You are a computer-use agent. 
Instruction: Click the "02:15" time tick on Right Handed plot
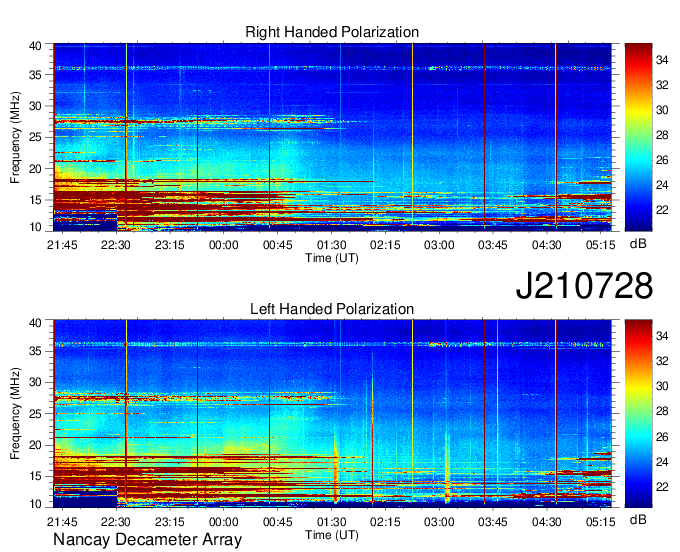385,245
